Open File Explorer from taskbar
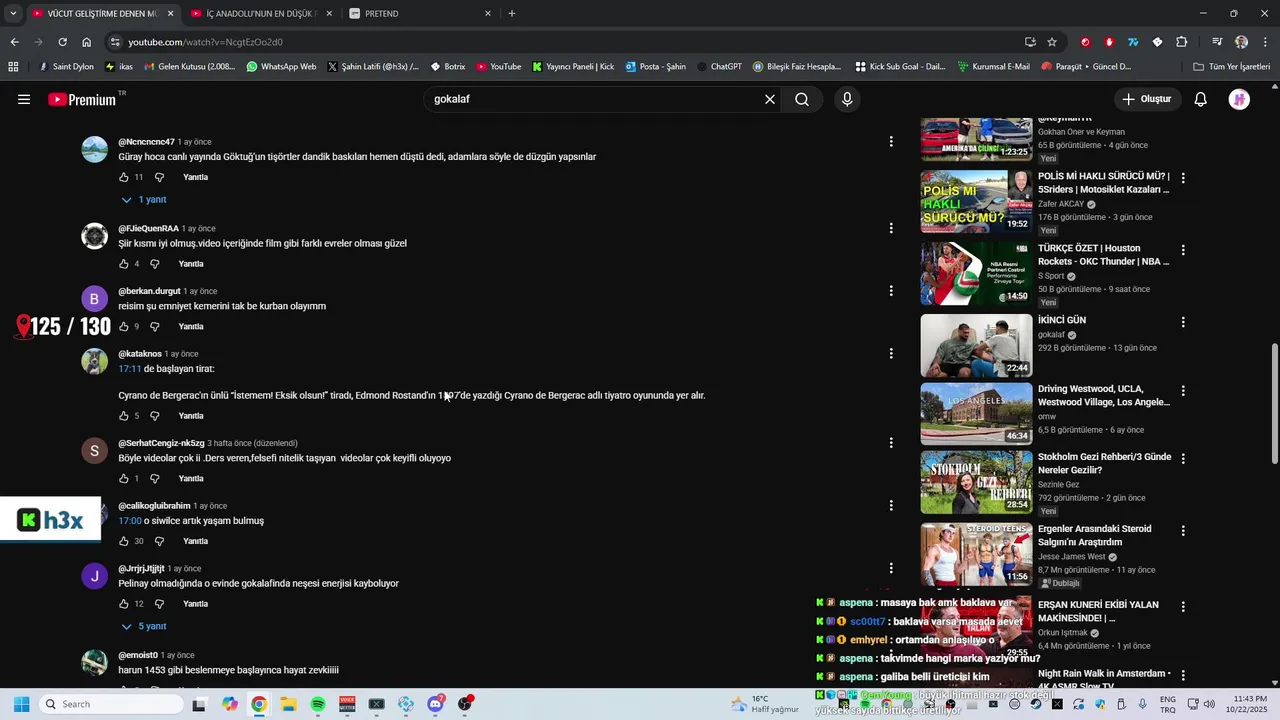This screenshot has width=1280, height=720. pos(288,704)
